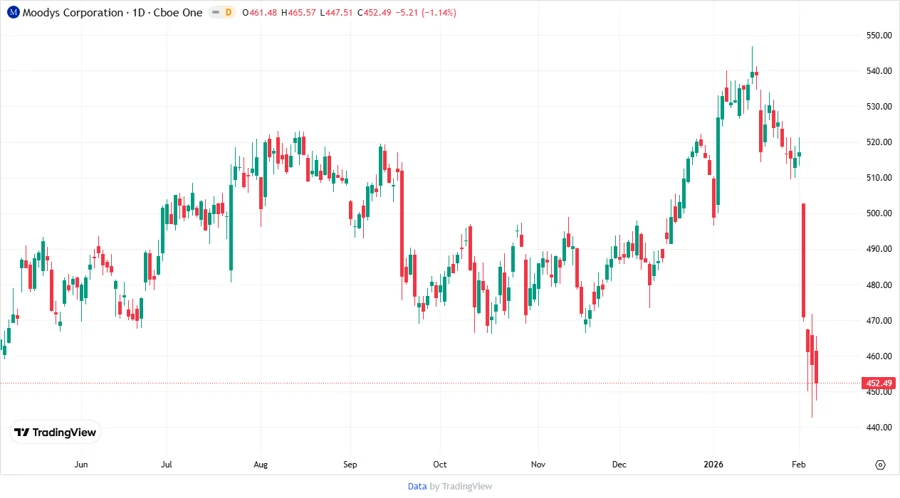Click the 530.00 price axis label
Viewport: 900px width, 498px height.
pyautogui.click(x=879, y=106)
